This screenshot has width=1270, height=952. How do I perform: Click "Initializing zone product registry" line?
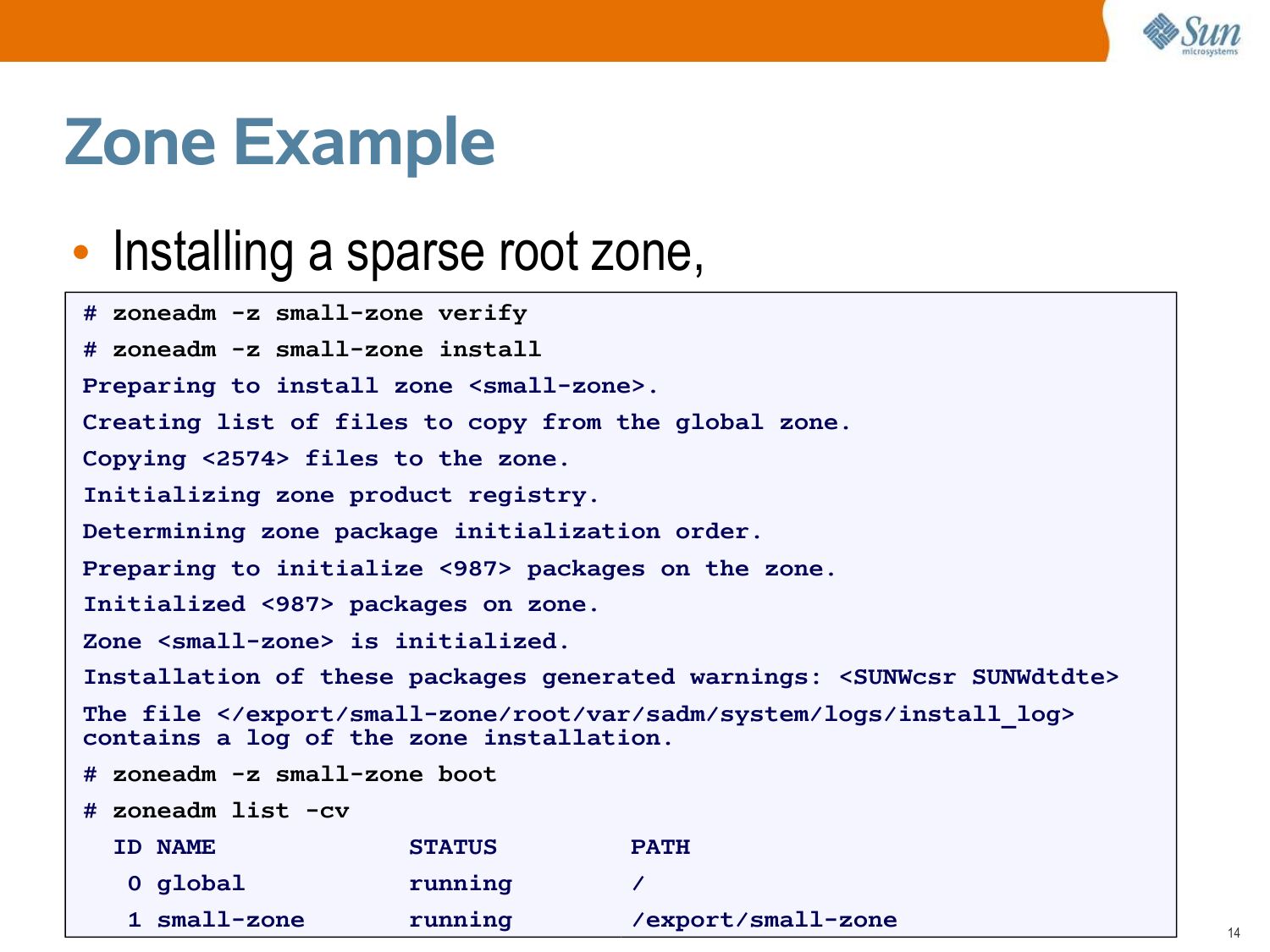click(340, 495)
